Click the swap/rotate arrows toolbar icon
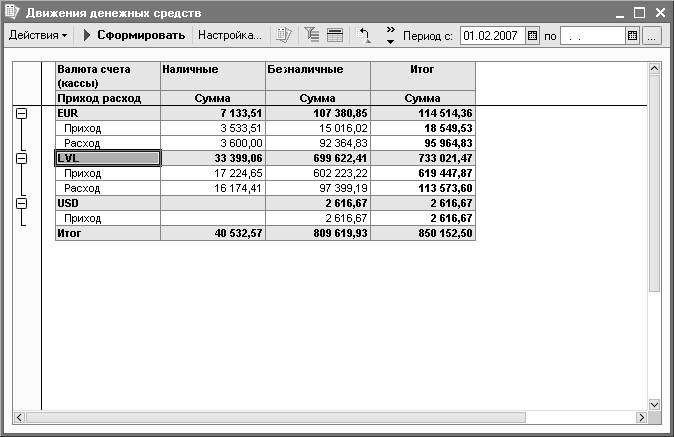This screenshot has height=437, width=674. click(x=364, y=35)
